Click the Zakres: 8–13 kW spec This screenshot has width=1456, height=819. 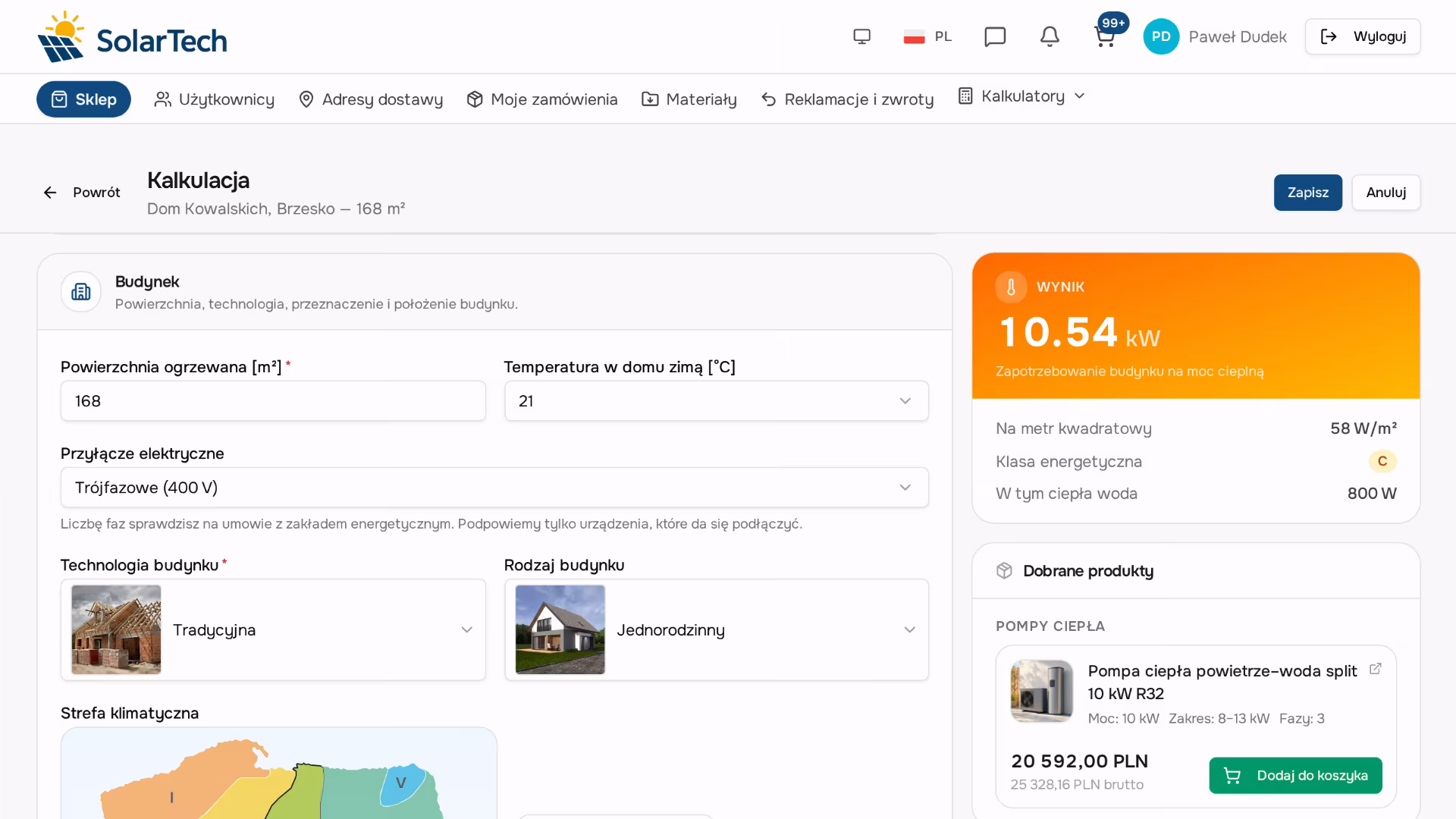coord(1219,719)
